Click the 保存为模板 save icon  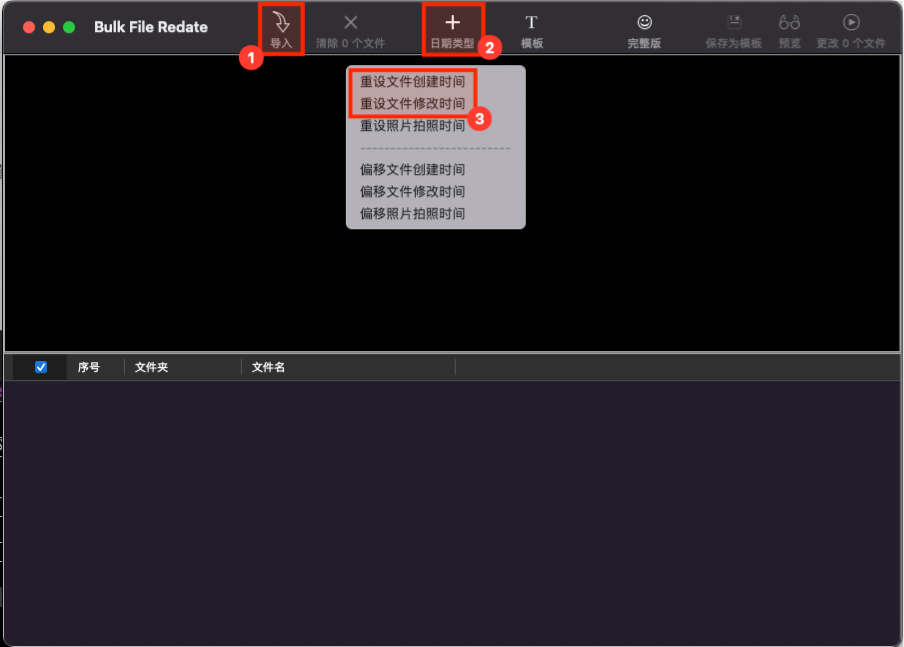[x=733, y=22]
